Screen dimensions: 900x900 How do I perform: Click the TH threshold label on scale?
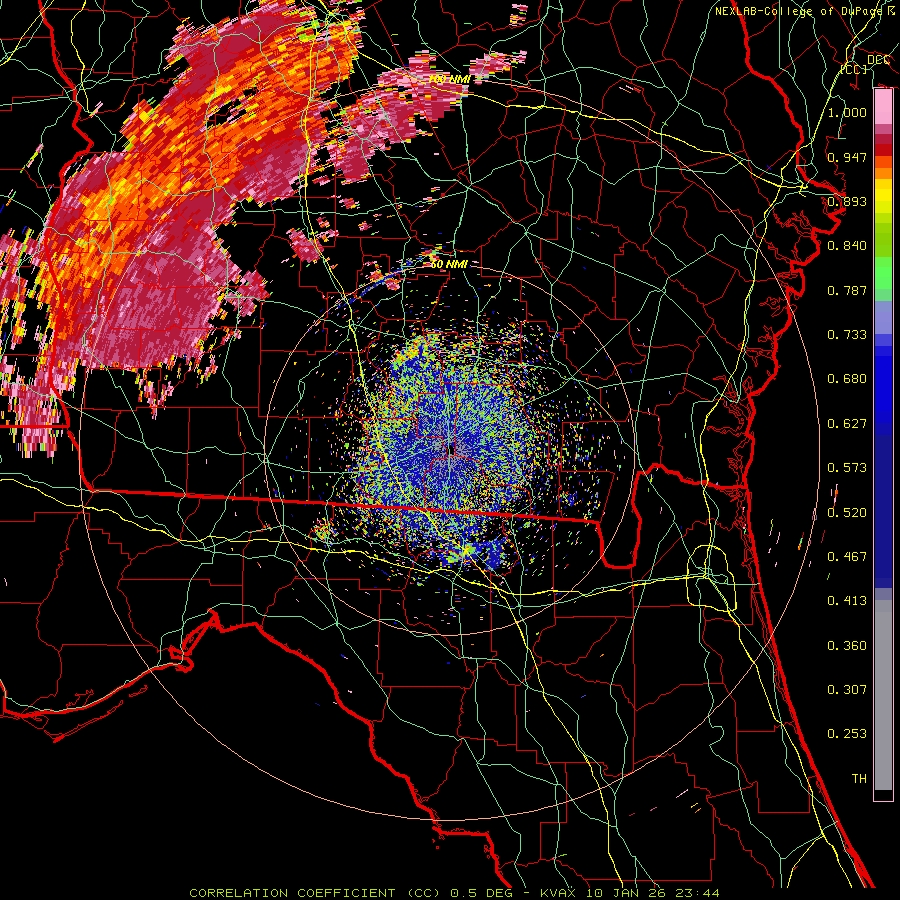[x=859, y=779]
